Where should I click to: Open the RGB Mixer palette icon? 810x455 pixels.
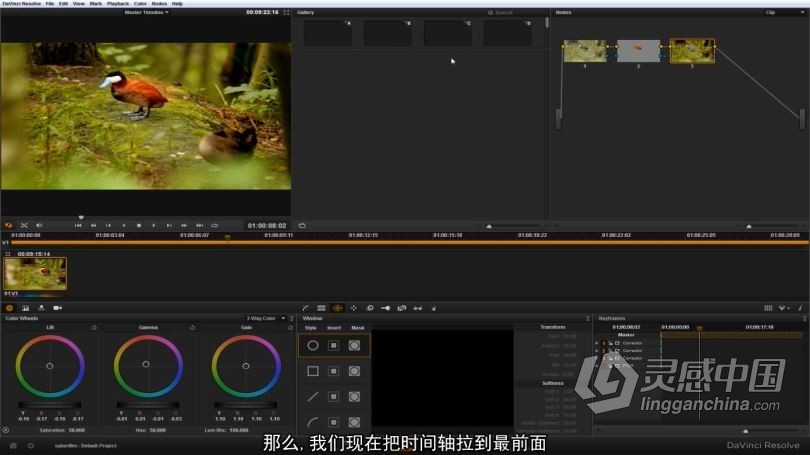pos(25,308)
